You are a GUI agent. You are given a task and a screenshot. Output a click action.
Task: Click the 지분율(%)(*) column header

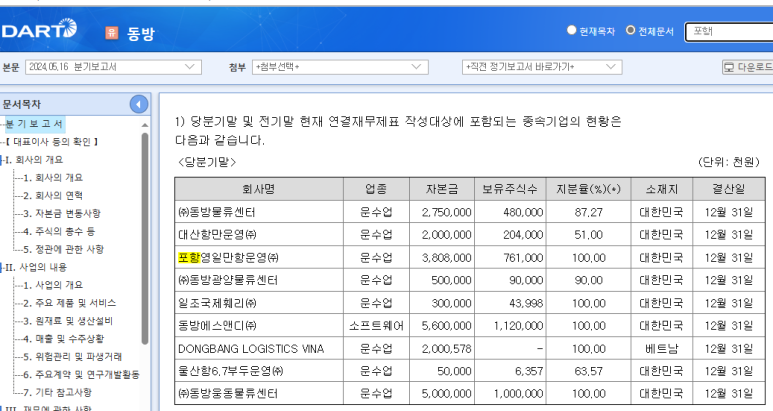coord(588,189)
